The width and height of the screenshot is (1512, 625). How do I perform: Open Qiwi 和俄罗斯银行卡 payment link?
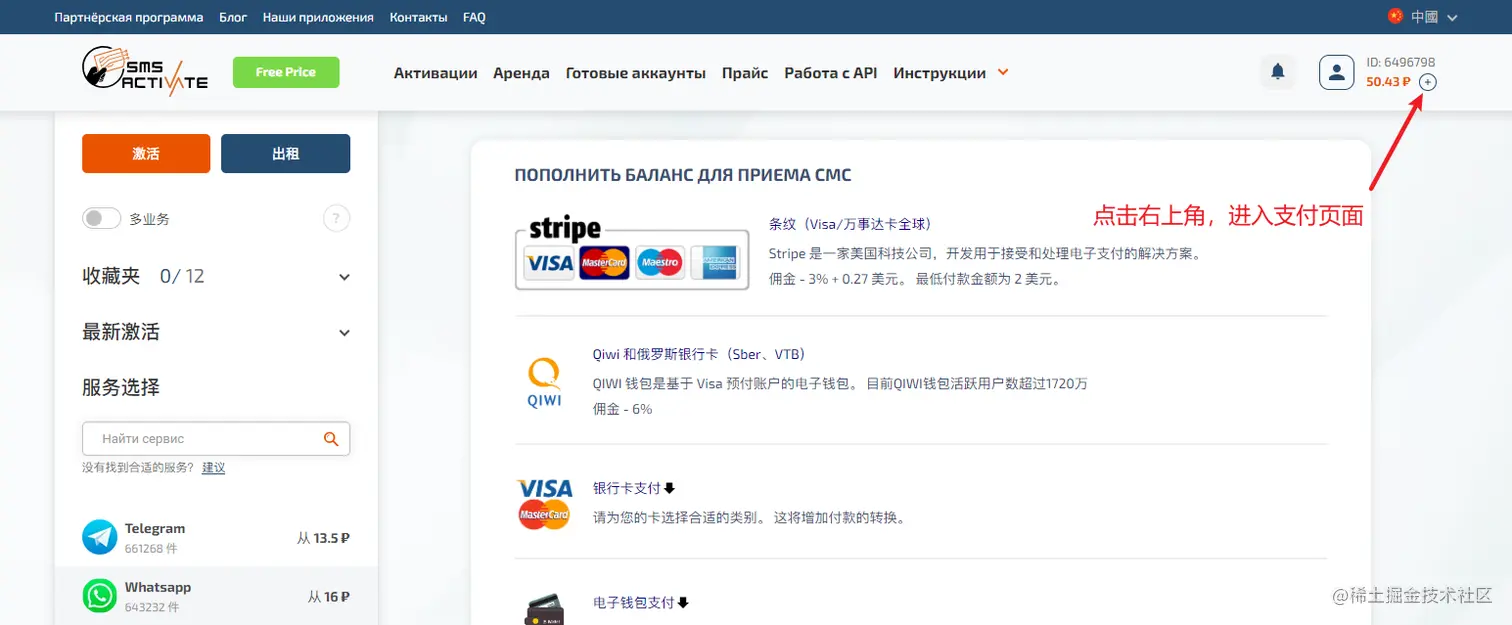tap(699, 354)
